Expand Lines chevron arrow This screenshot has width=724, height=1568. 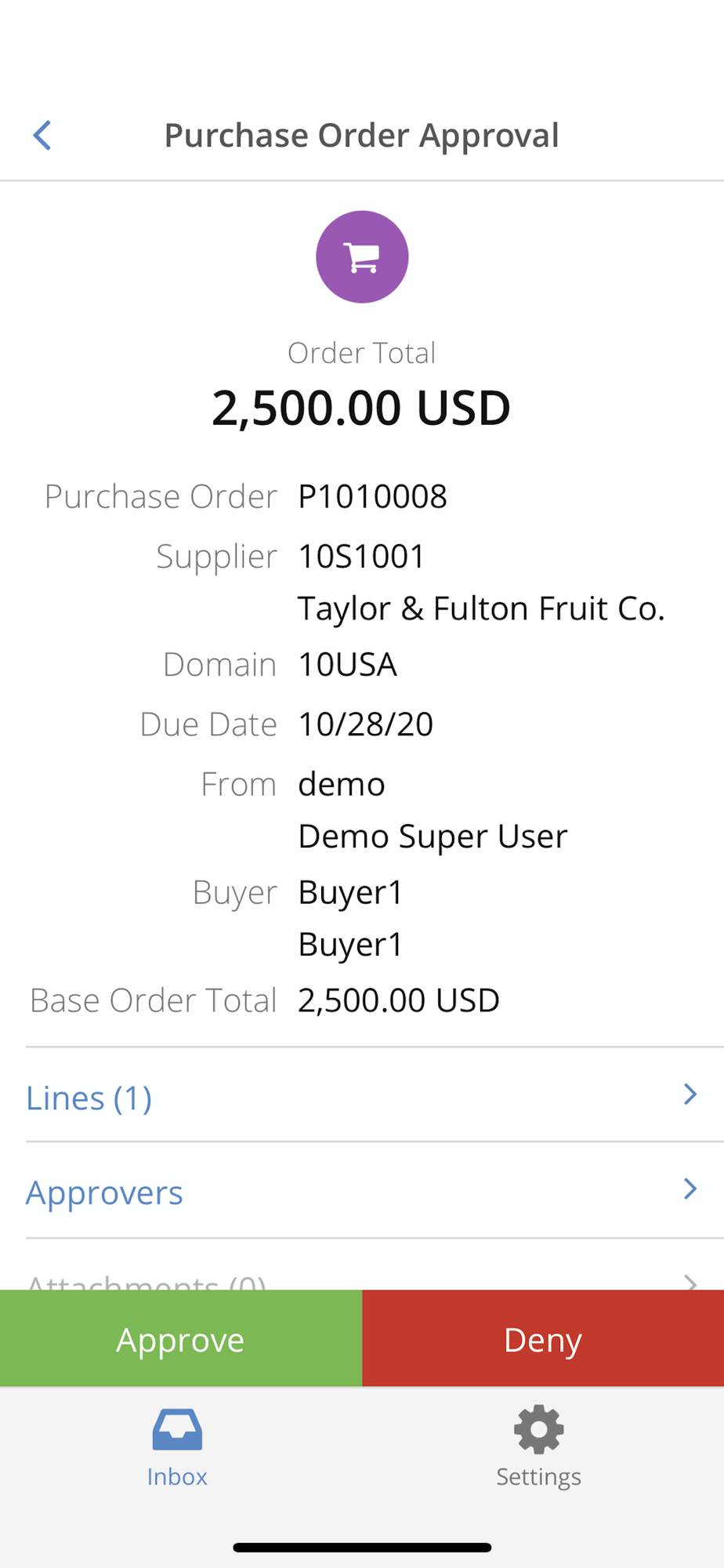(690, 1094)
